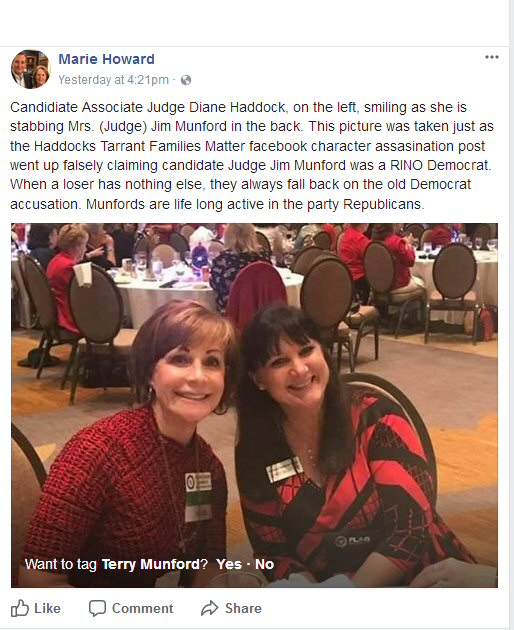Click the Comment speech bubble icon
514x630 pixels.
pyautogui.click(x=97, y=608)
